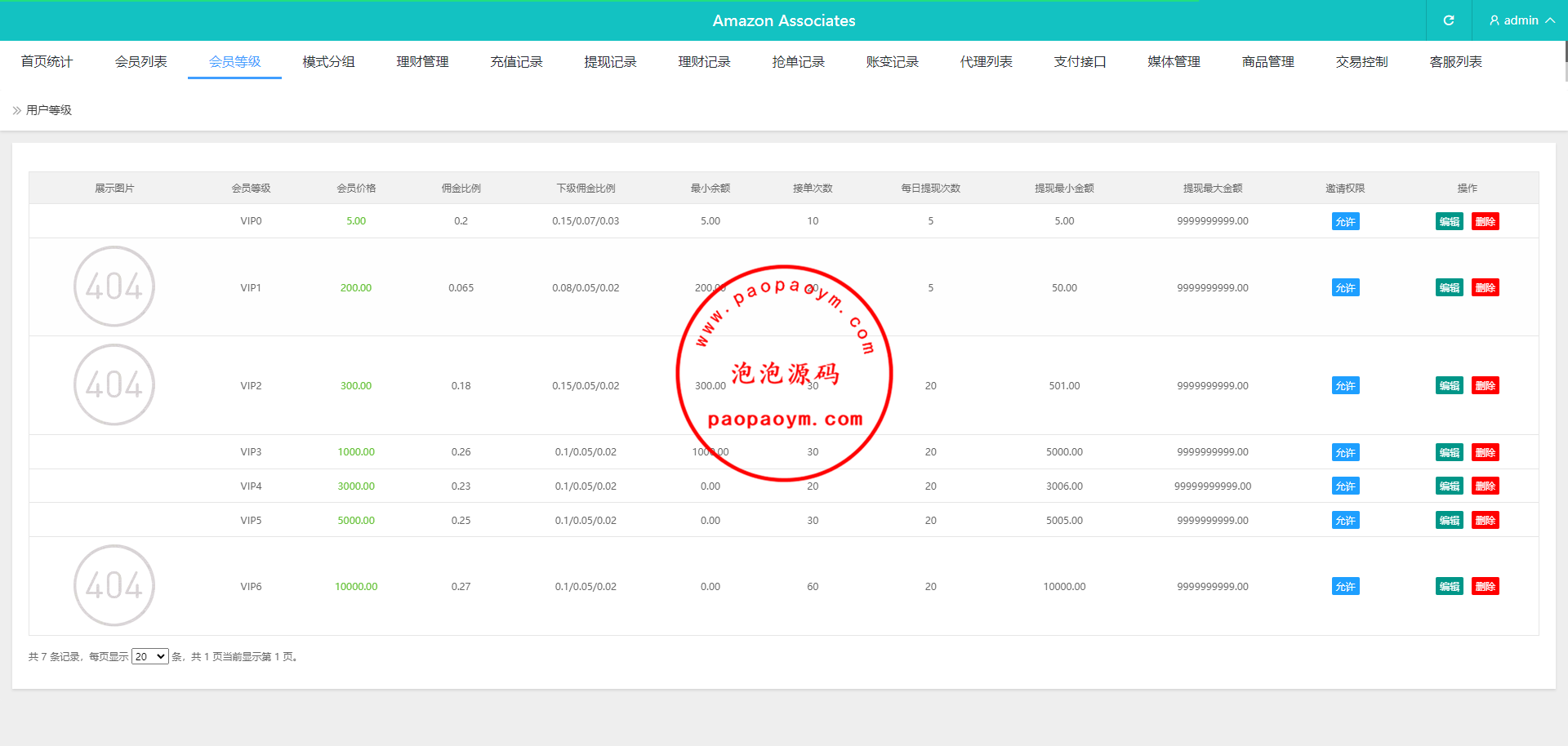Click the 404 placeholder image for VIP6
Viewport: 1568px width, 746px height.
(114, 585)
